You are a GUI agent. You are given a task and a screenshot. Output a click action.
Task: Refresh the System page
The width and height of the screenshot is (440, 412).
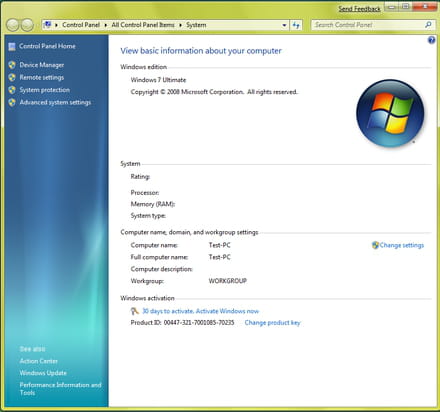296,25
